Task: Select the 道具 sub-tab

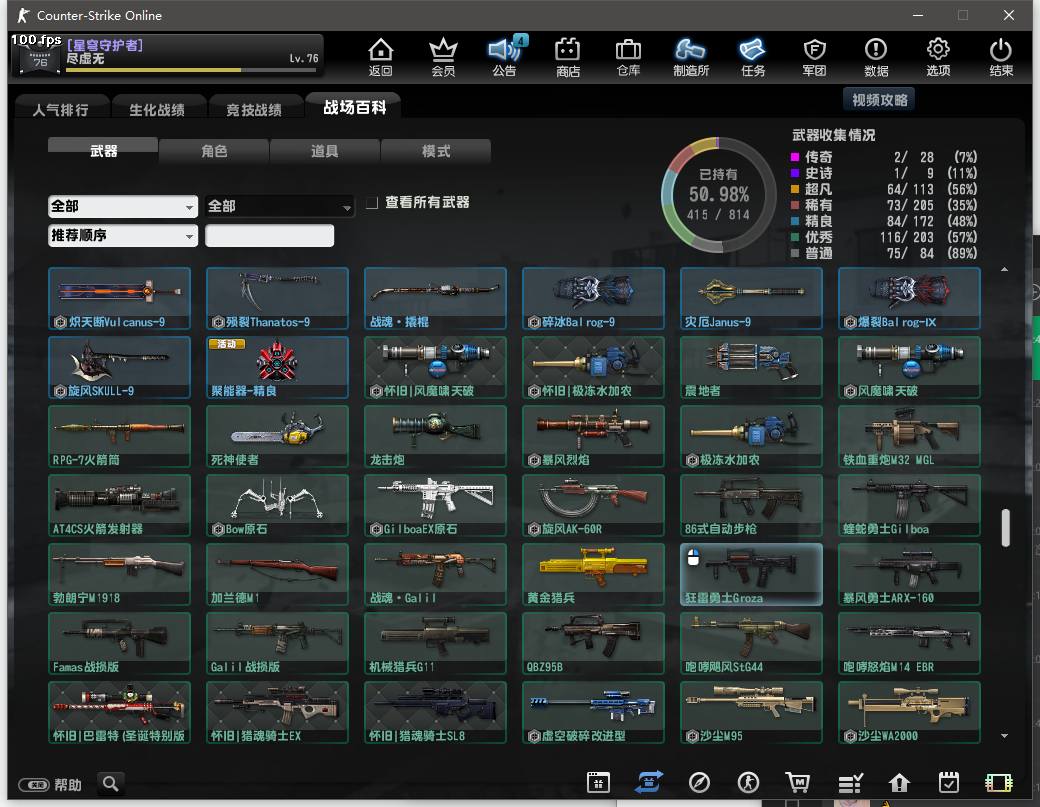Action: (x=324, y=151)
